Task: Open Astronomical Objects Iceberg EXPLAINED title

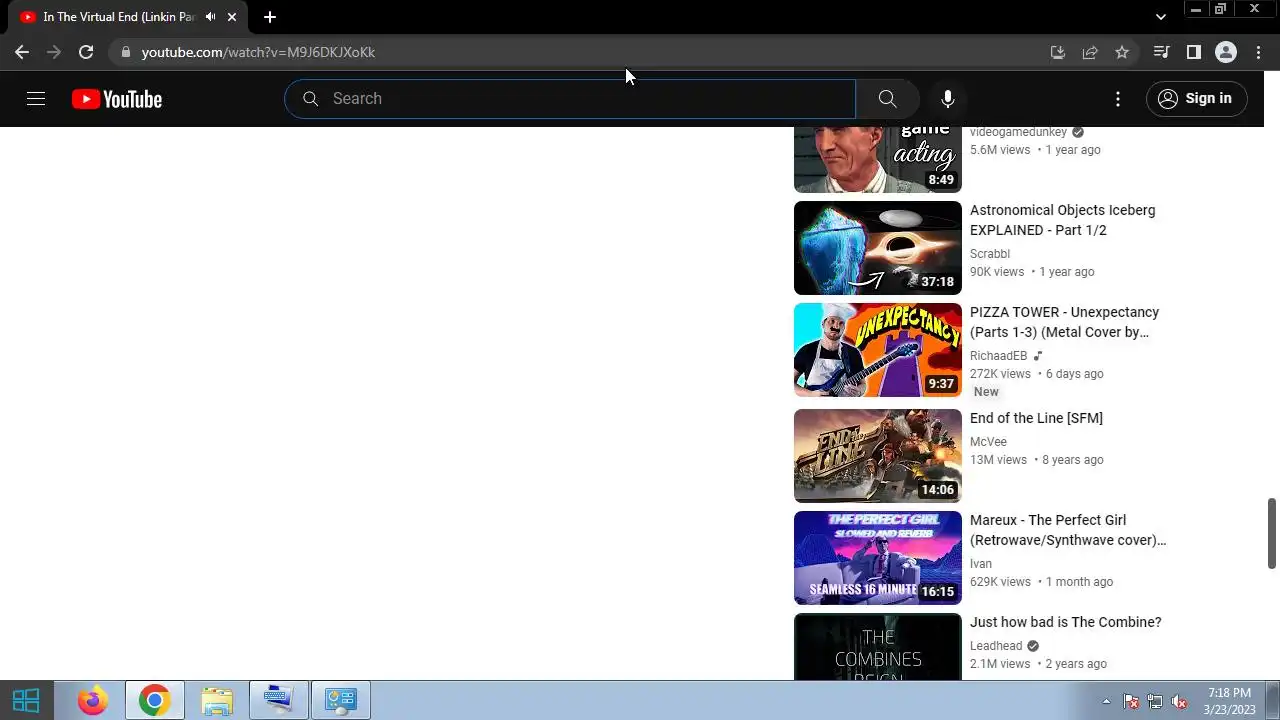Action: (x=1062, y=220)
